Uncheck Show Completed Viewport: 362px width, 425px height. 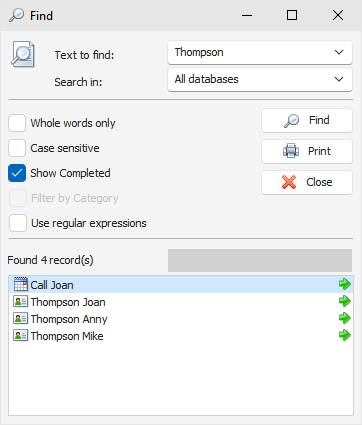click(x=17, y=173)
